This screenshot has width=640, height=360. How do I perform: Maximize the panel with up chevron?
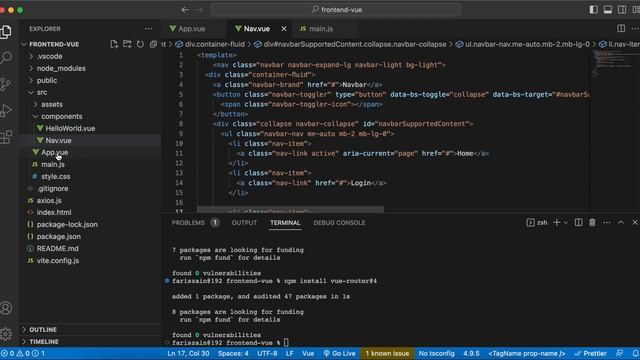tap(621, 222)
